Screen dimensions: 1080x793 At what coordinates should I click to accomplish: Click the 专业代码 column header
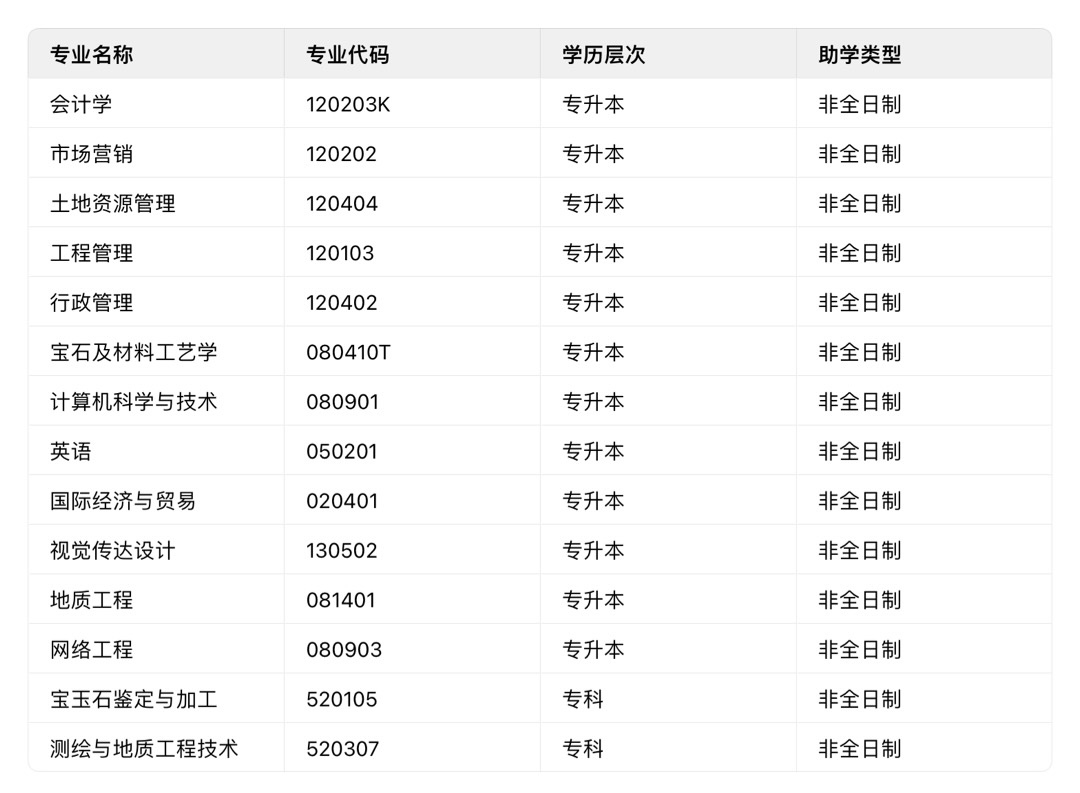pyautogui.click(x=348, y=54)
